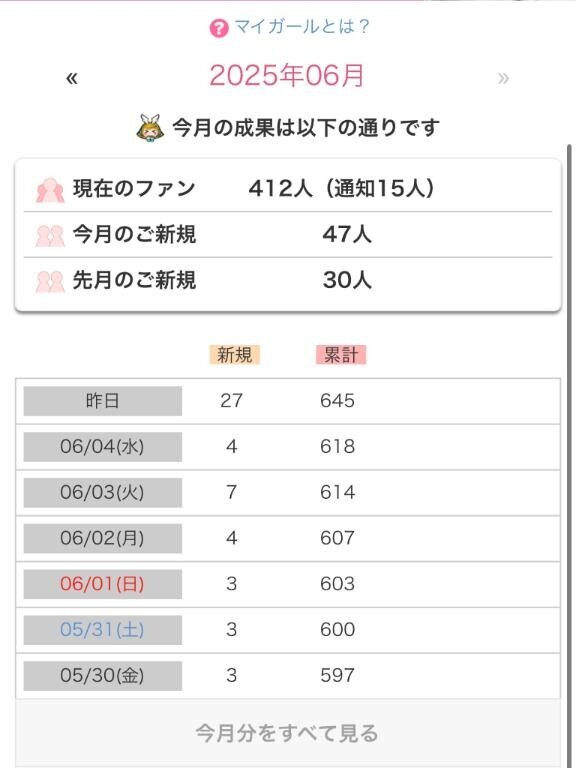Viewport: 576px width, 768px height.
Task: Click the 先月のご新規 people icon
Action: coord(50,281)
